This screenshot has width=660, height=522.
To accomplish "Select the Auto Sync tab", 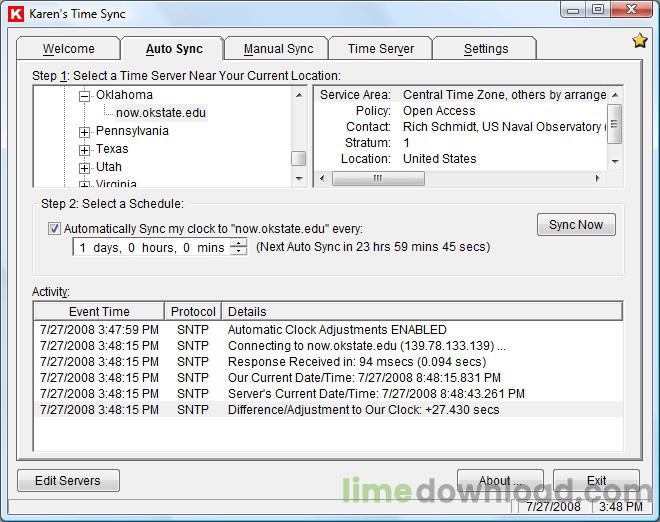I will coord(174,49).
